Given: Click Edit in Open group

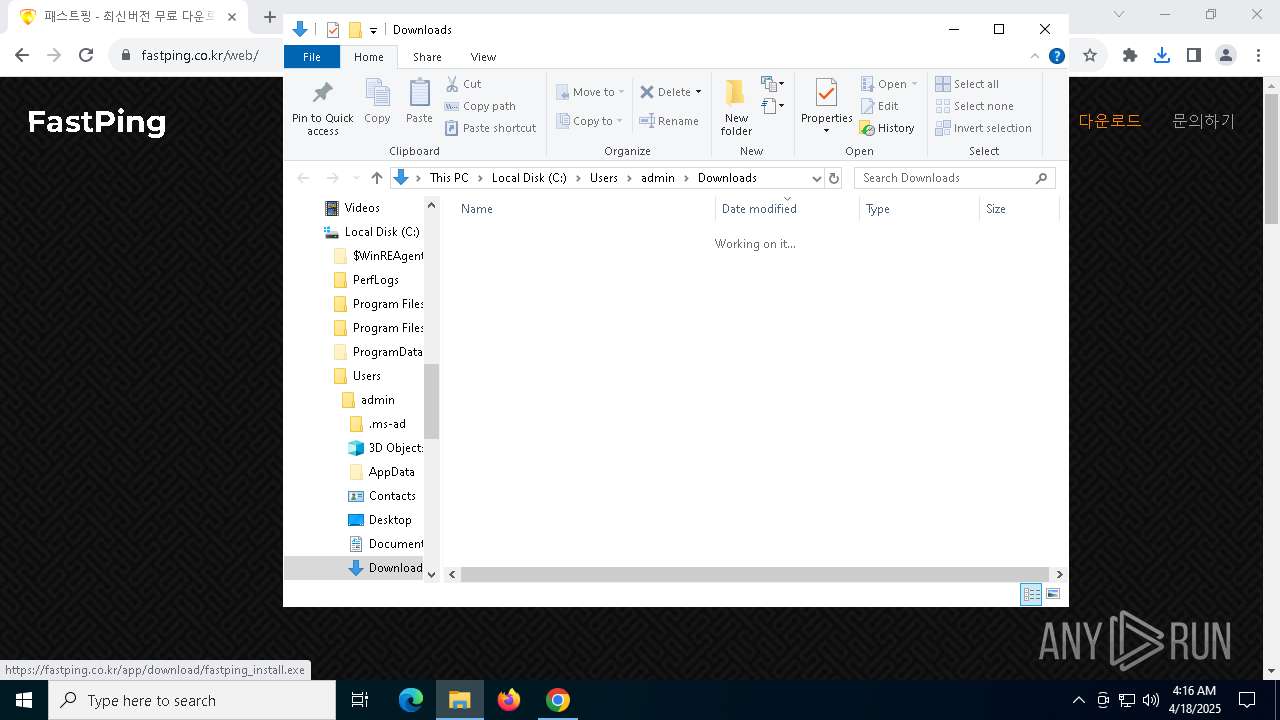Looking at the screenshot, I should [x=879, y=106].
